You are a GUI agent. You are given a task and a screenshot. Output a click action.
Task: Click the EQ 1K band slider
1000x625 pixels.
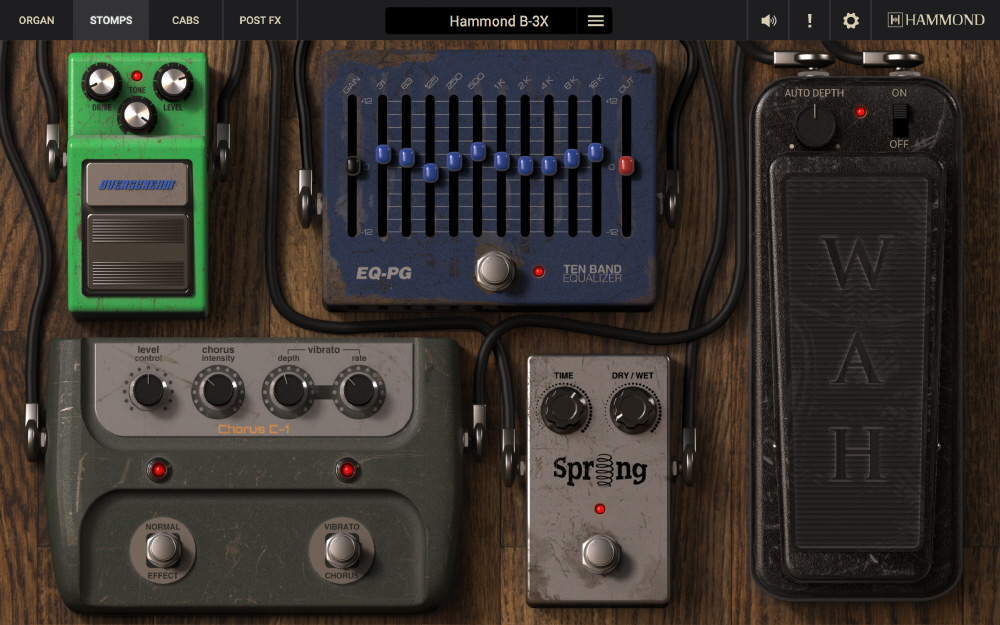(x=501, y=161)
